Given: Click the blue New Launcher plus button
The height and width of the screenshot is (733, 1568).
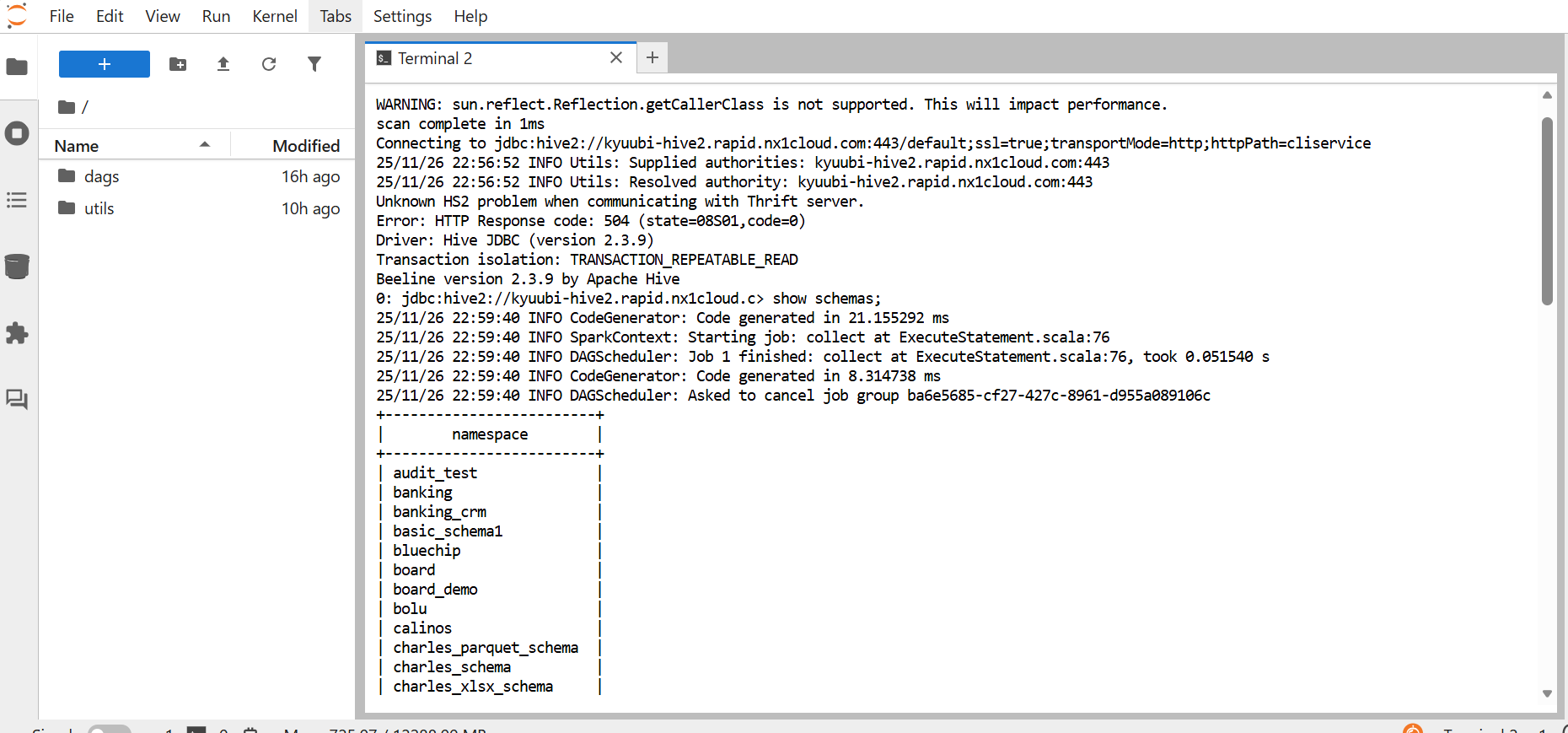Looking at the screenshot, I should (x=105, y=64).
